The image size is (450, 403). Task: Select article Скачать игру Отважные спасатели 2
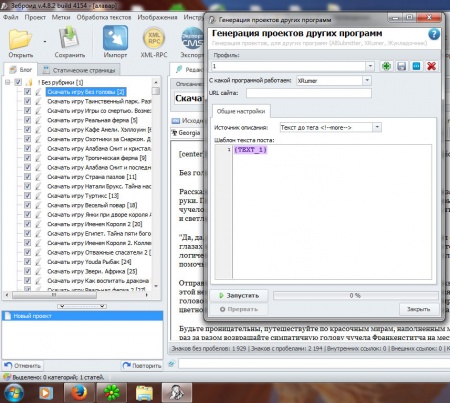[x=99, y=252]
